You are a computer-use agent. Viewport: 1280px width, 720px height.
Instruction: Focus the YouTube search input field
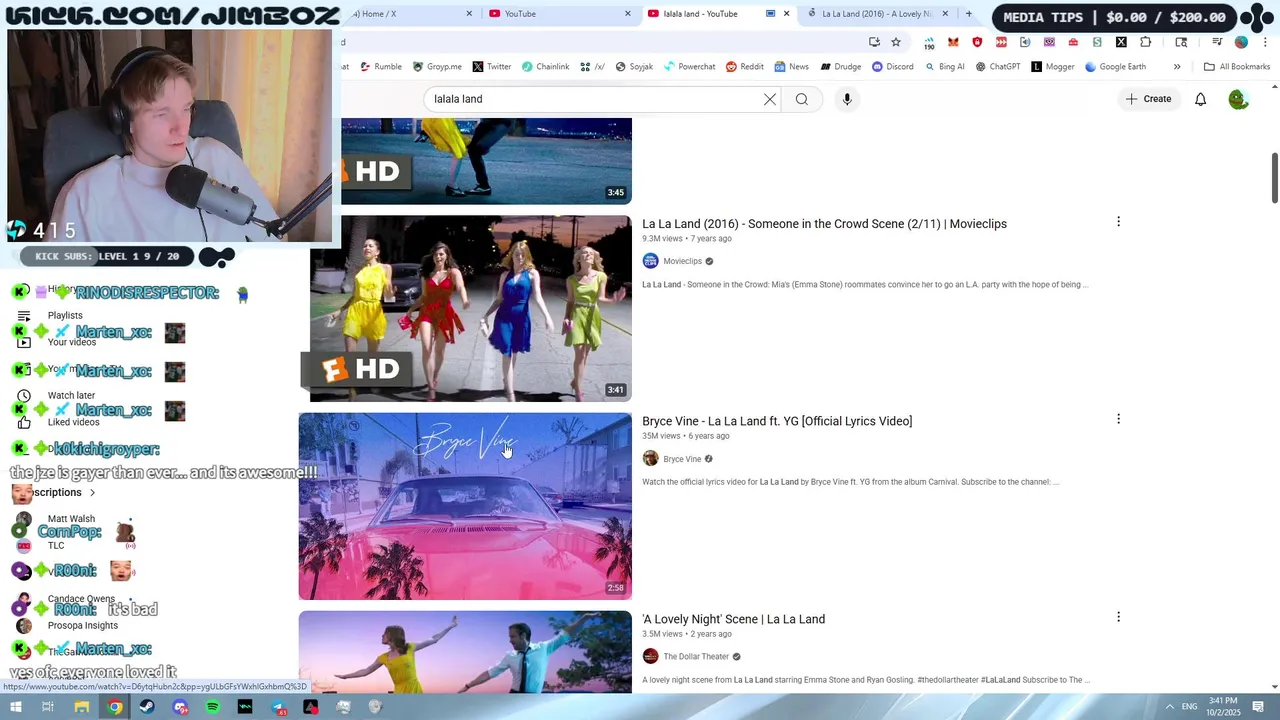(x=590, y=99)
